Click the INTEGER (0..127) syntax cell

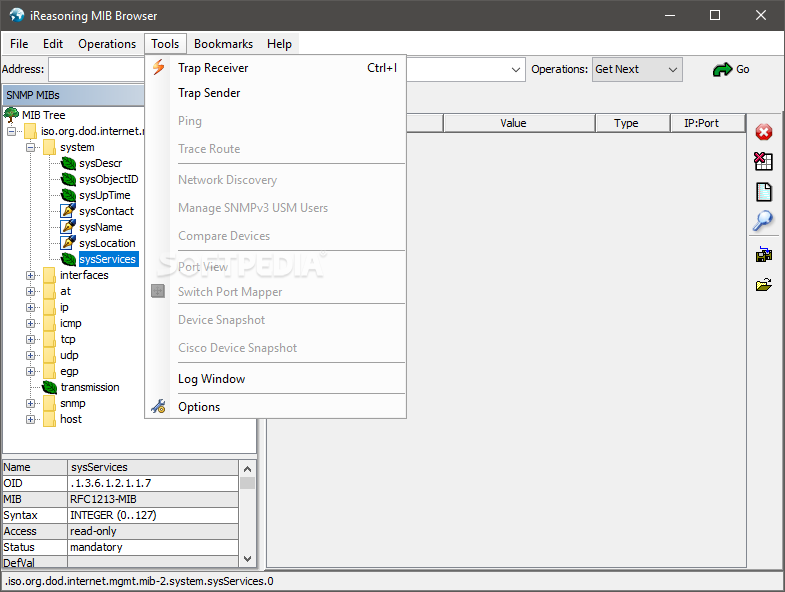click(x=153, y=515)
